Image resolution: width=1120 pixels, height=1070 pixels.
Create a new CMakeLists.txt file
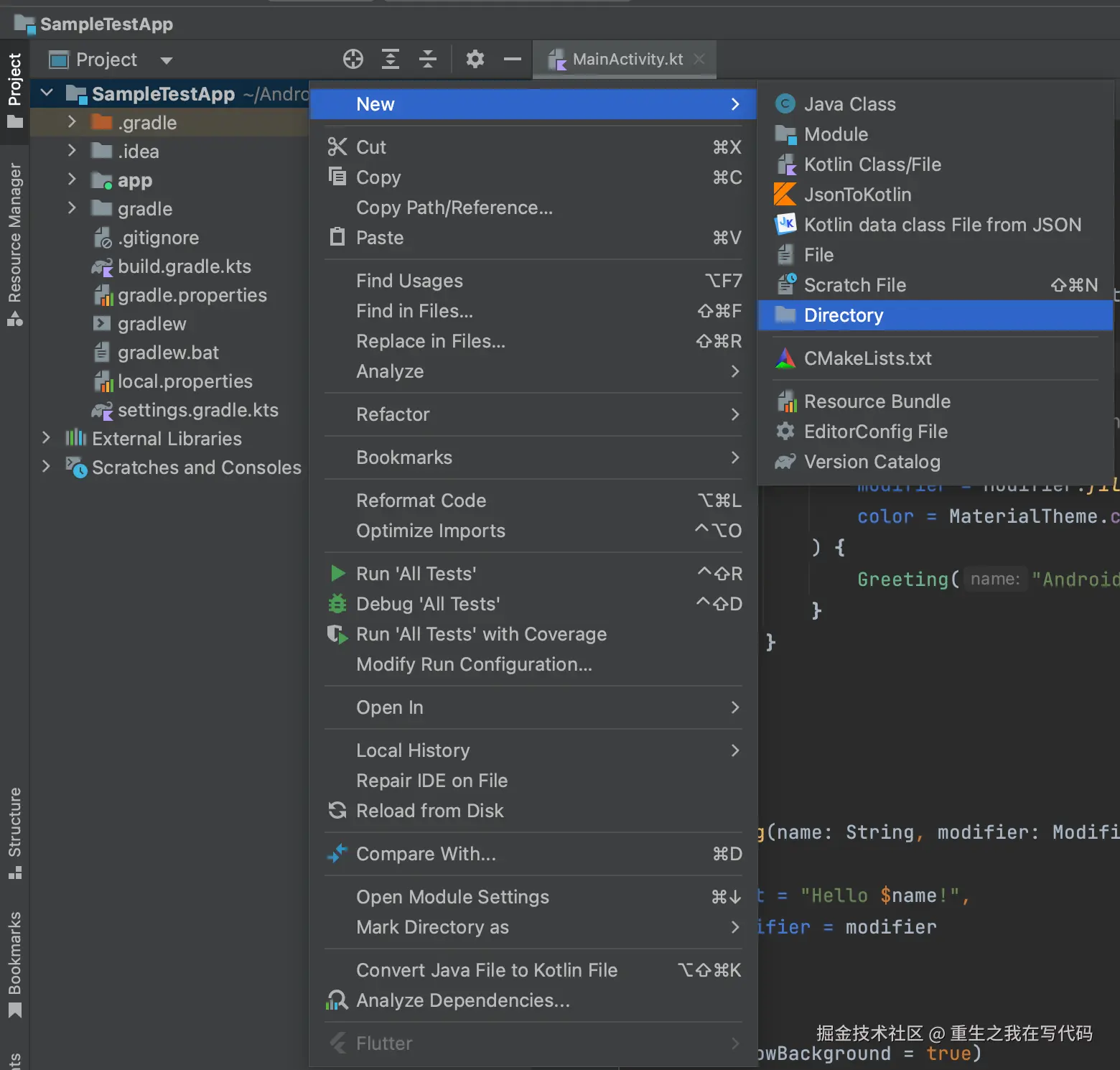pyautogui.click(x=867, y=358)
